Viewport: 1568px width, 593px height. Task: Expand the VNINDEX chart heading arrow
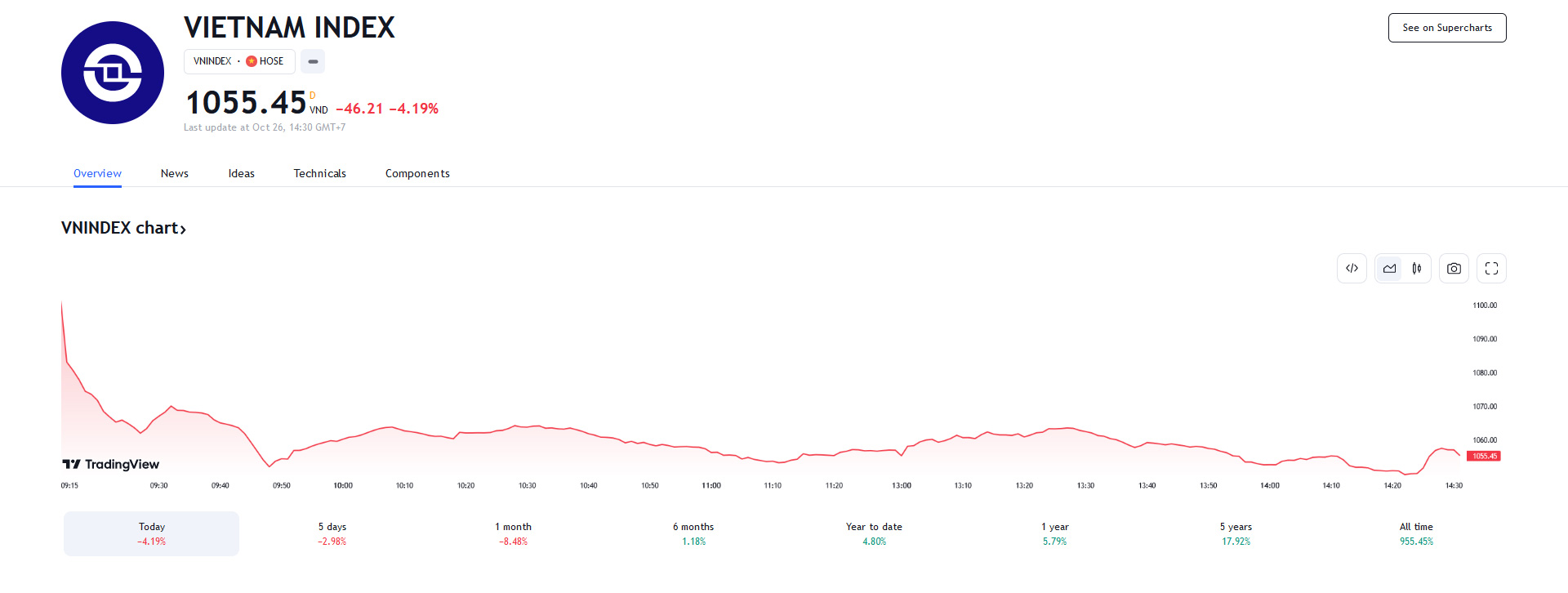[x=183, y=230]
